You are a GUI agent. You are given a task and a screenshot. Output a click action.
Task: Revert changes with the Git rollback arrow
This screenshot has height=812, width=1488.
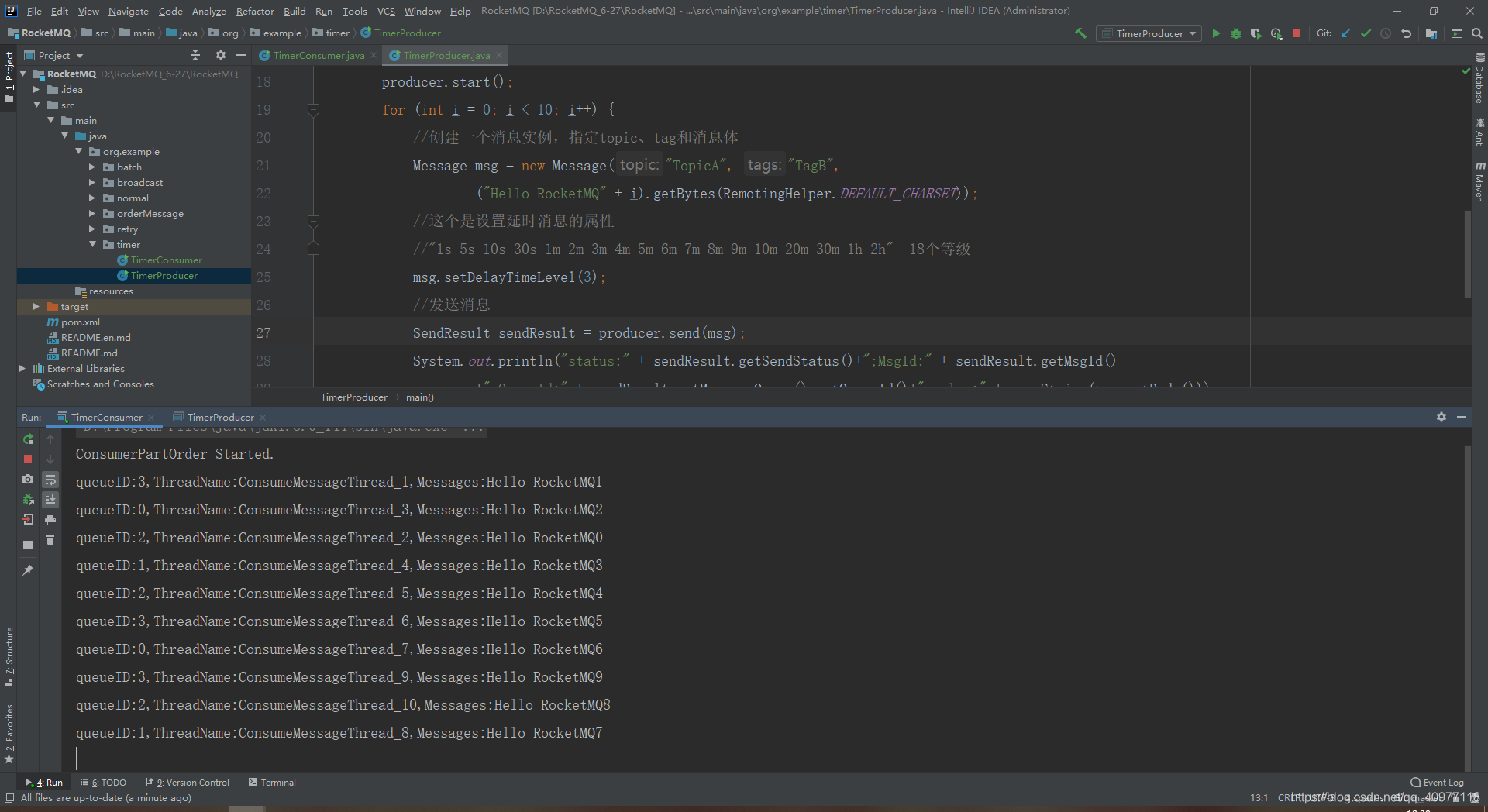[x=1406, y=33]
